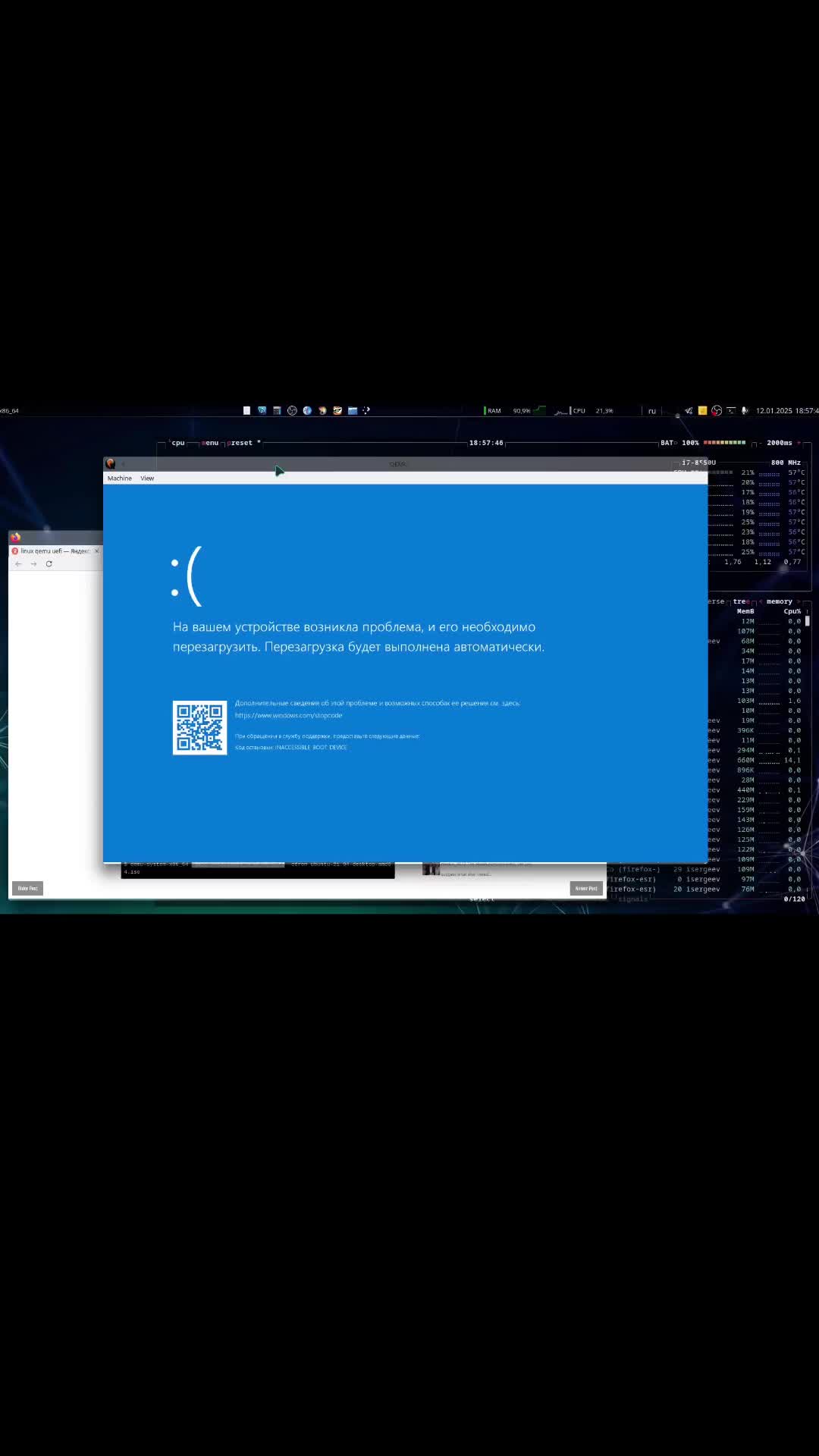Image resolution: width=819 pixels, height=1456 pixels.
Task: Click the terminal prompt tray icon
Action: (x=731, y=410)
